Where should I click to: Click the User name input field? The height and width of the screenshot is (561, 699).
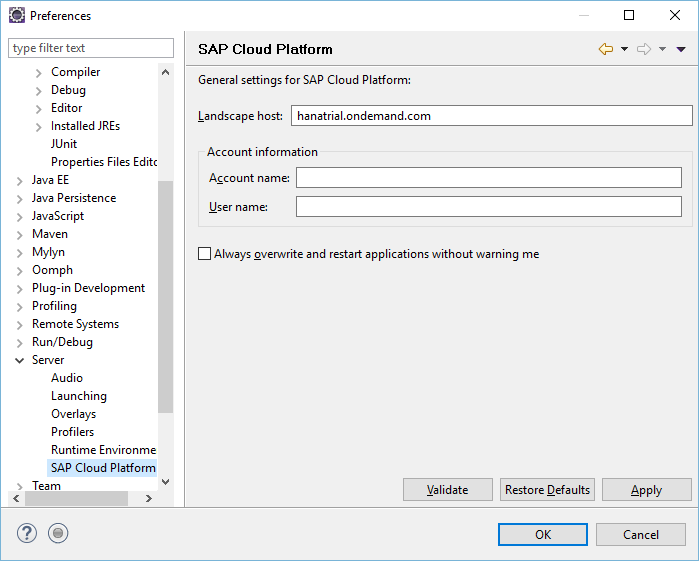tap(489, 206)
